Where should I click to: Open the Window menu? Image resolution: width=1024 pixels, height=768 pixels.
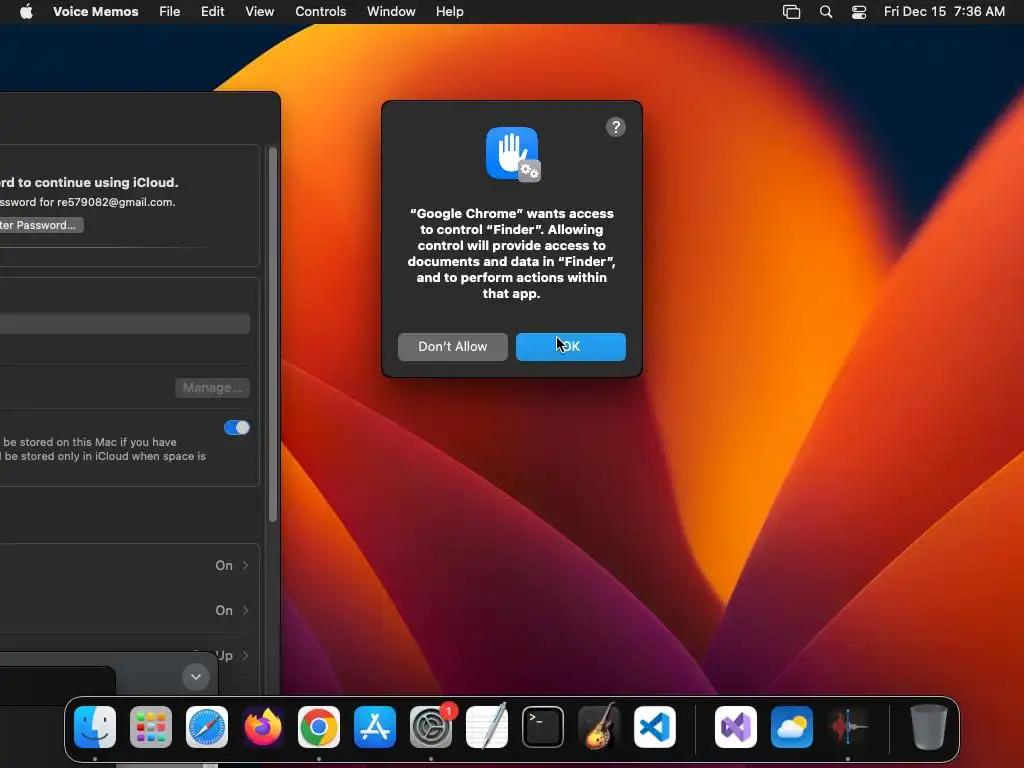[391, 12]
